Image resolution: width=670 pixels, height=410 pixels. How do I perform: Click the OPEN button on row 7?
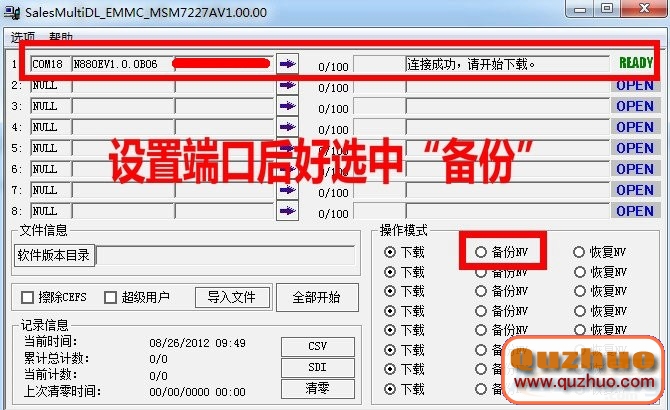point(635,190)
